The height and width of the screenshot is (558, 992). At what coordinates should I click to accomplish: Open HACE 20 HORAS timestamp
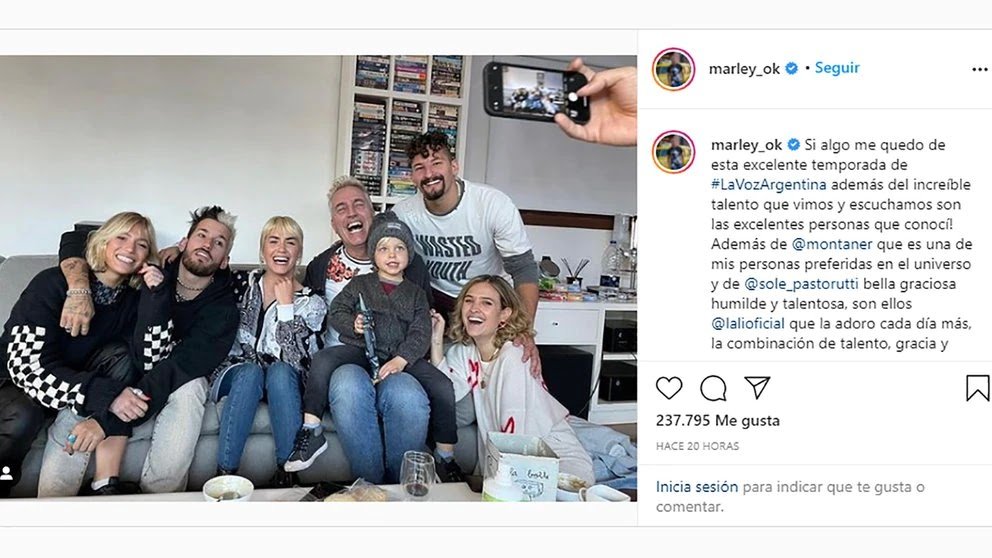click(x=697, y=446)
